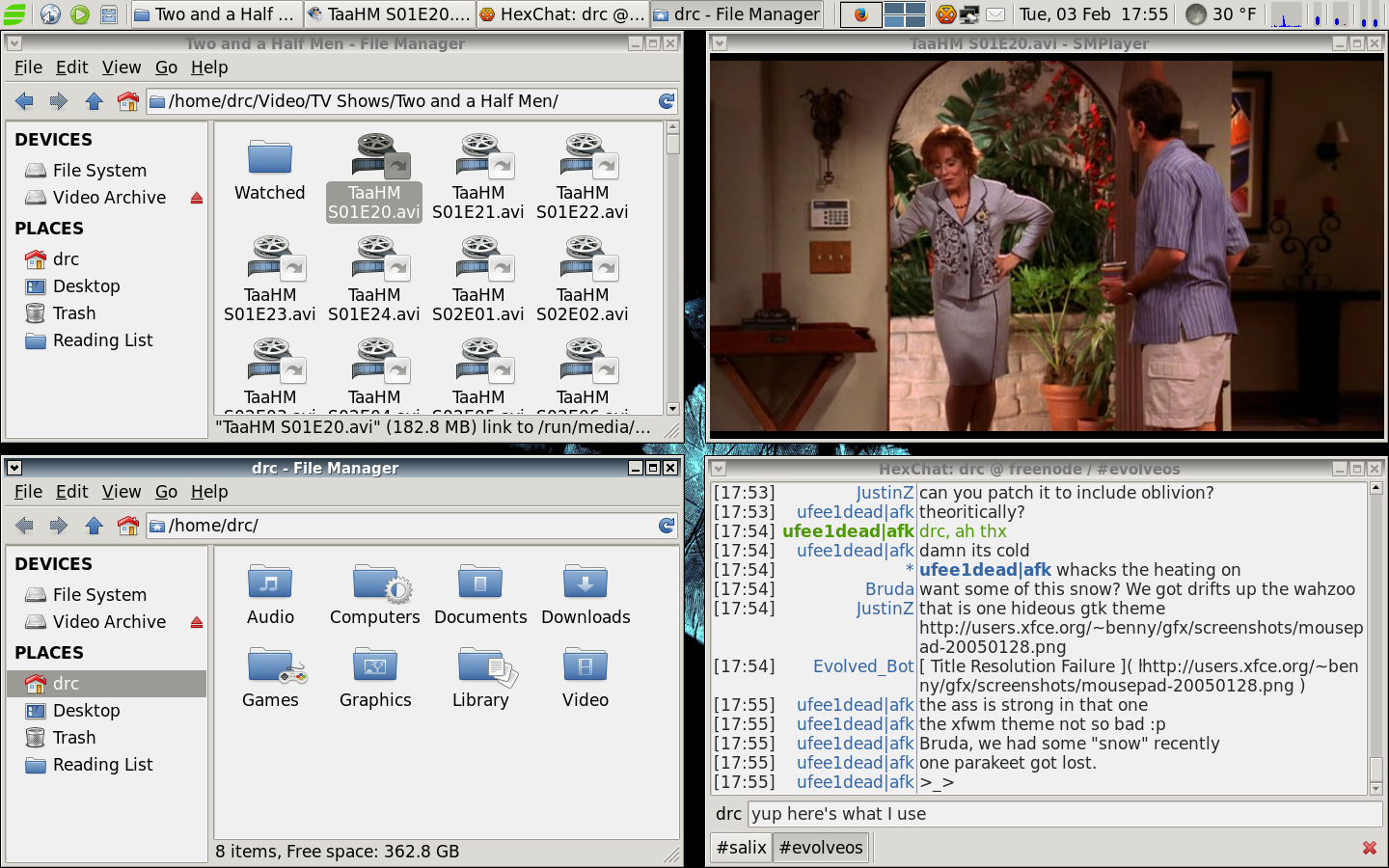Image resolution: width=1389 pixels, height=868 pixels.
Task: Open the Salix applications menu in panel
Action: [x=14, y=14]
